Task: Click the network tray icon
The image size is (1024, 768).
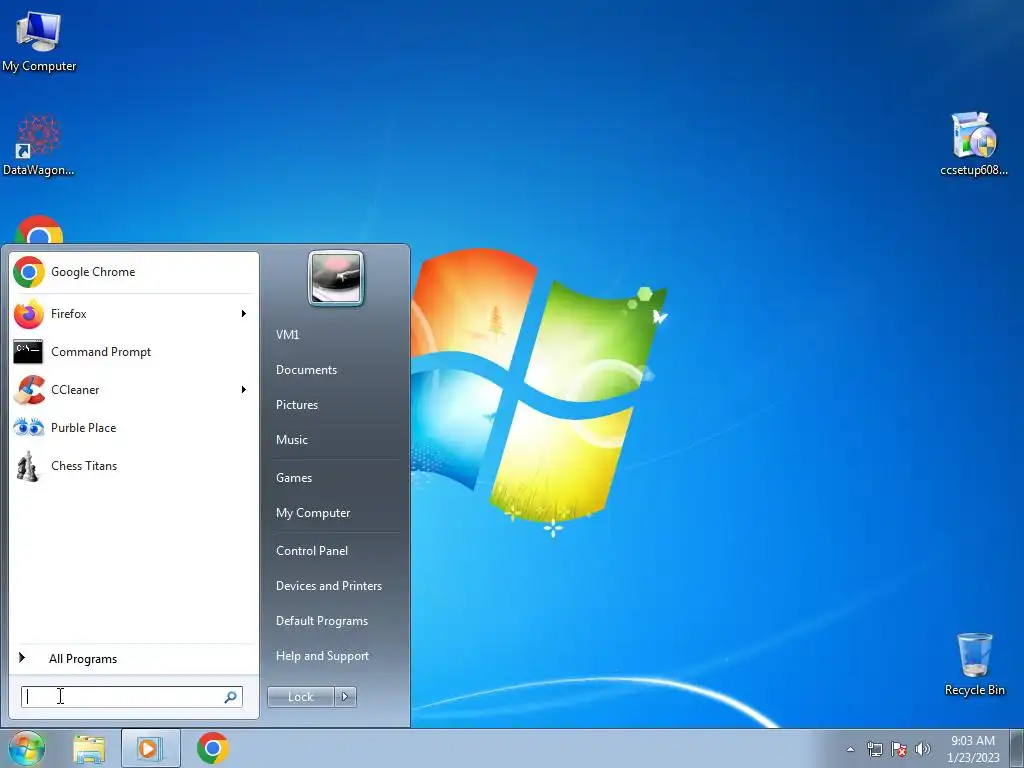Action: (x=874, y=749)
